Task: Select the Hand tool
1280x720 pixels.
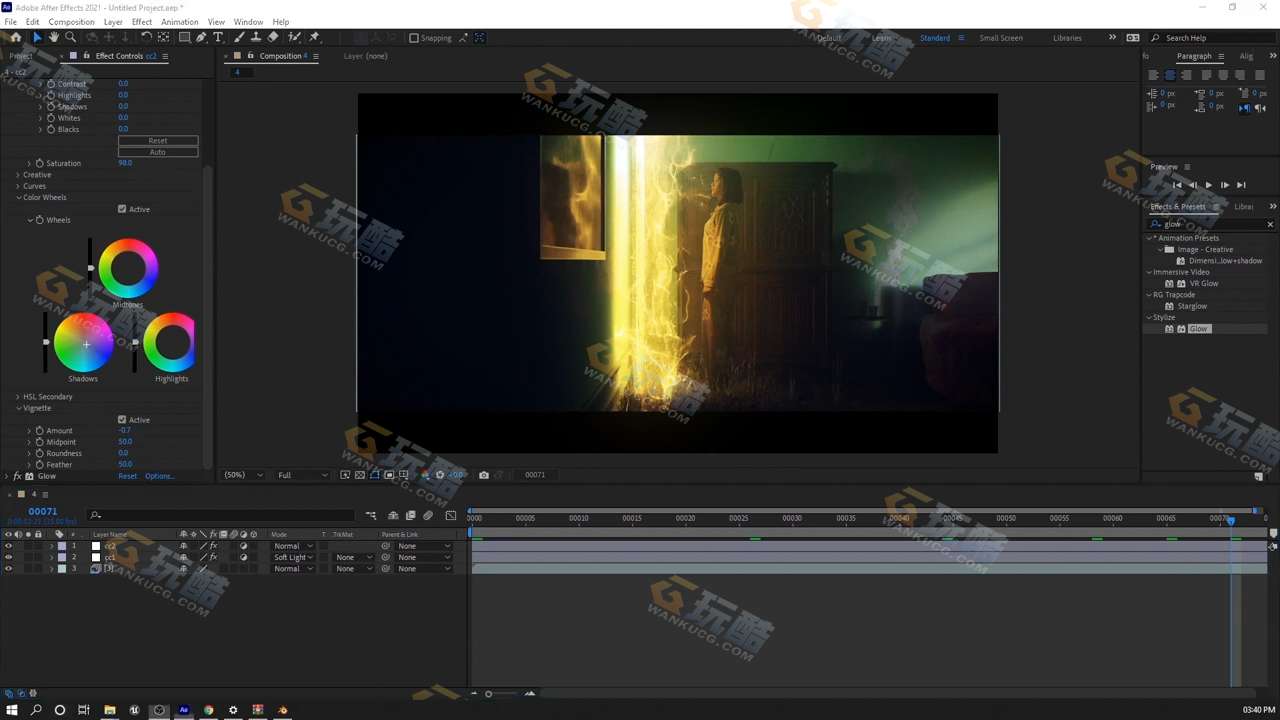Action: [54, 37]
